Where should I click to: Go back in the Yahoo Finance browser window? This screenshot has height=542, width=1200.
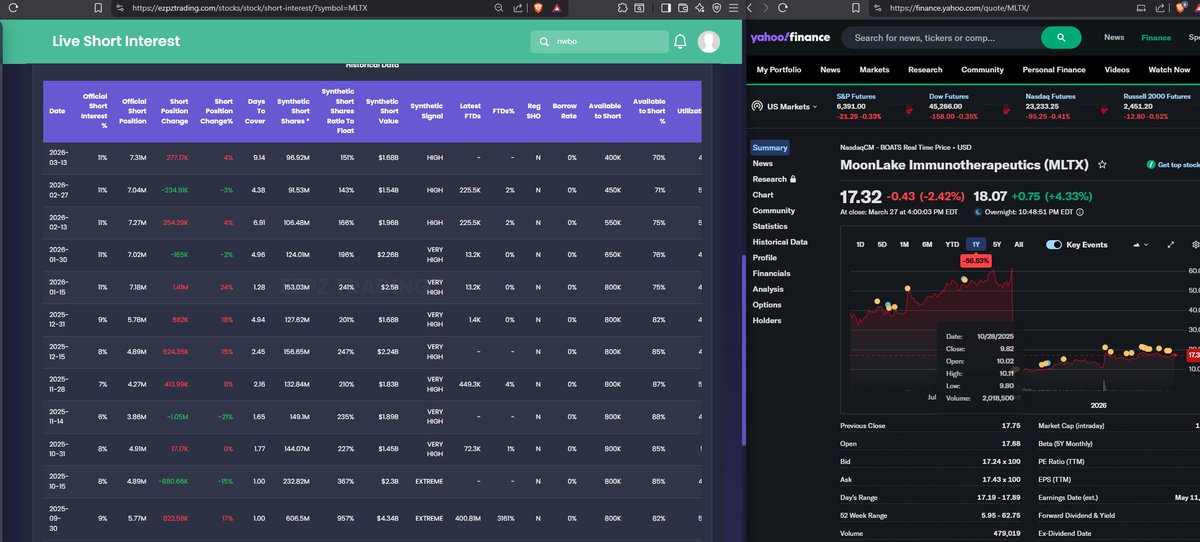click(x=751, y=8)
